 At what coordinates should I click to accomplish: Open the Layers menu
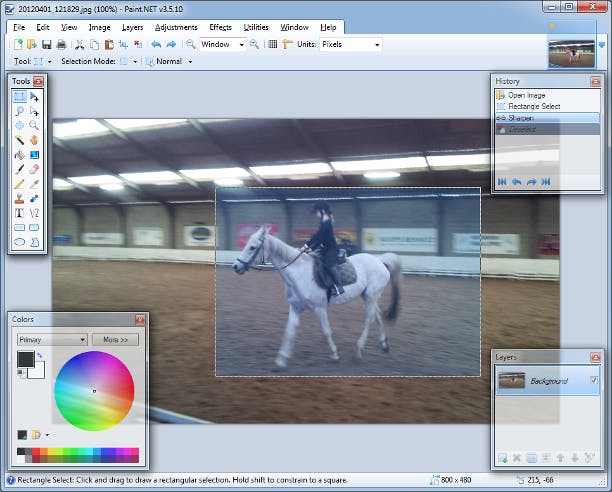[x=132, y=27]
